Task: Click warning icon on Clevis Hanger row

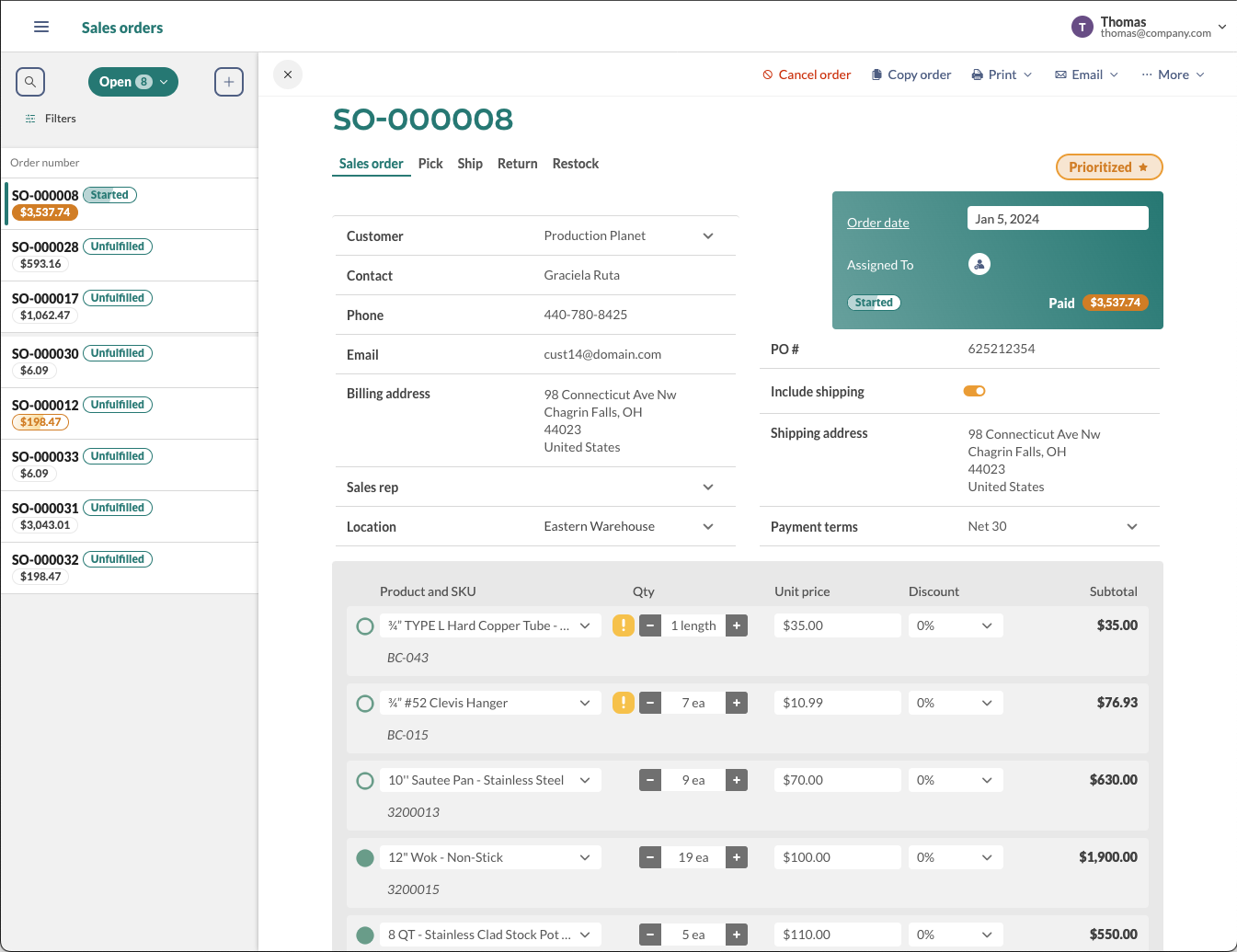Action: coord(624,703)
